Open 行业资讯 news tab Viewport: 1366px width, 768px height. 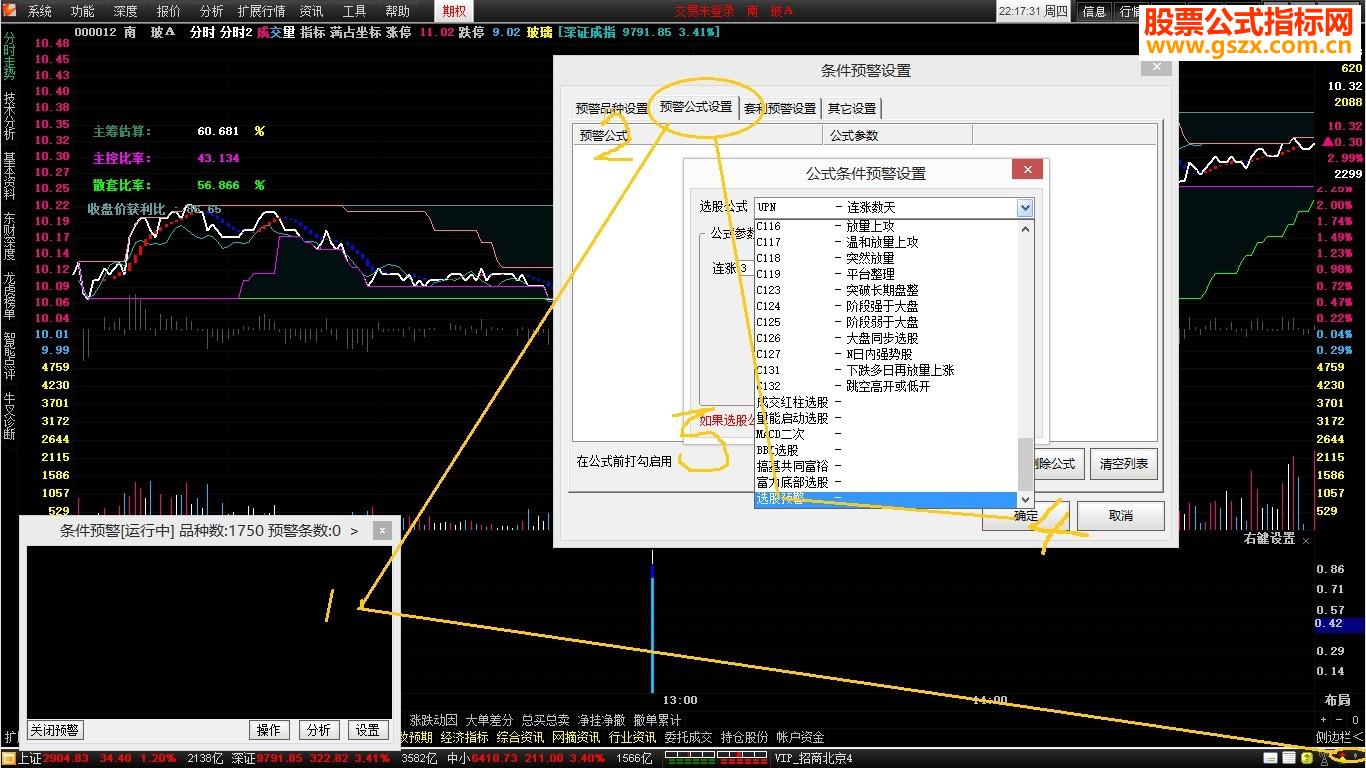click(632, 737)
